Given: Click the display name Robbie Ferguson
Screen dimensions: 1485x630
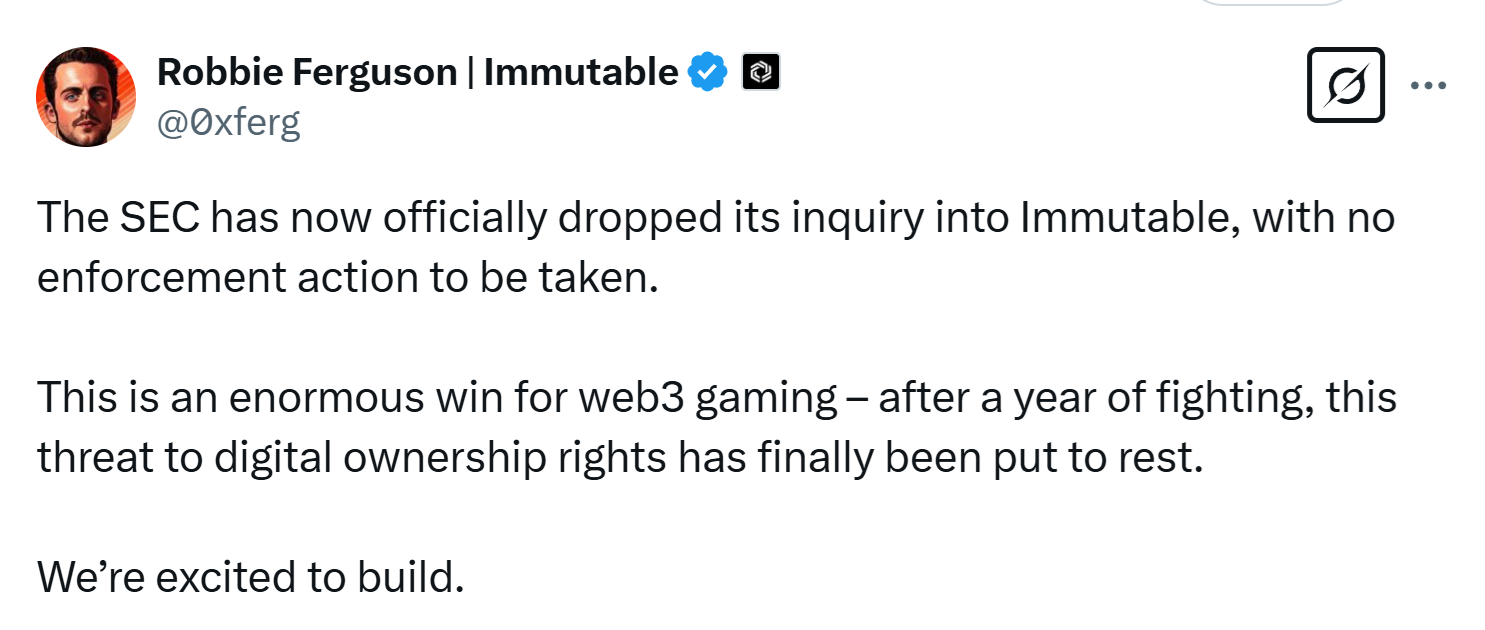Looking at the screenshot, I should pyautogui.click(x=307, y=73).
